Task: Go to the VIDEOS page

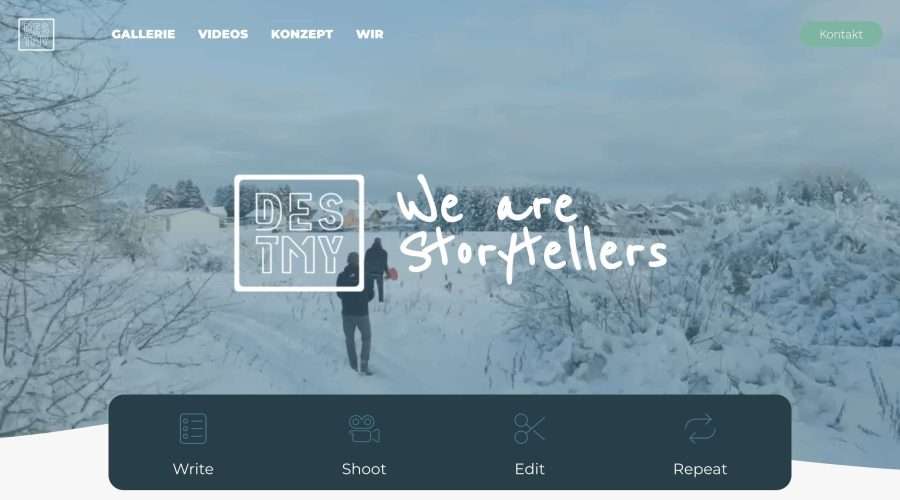Action: [x=223, y=34]
